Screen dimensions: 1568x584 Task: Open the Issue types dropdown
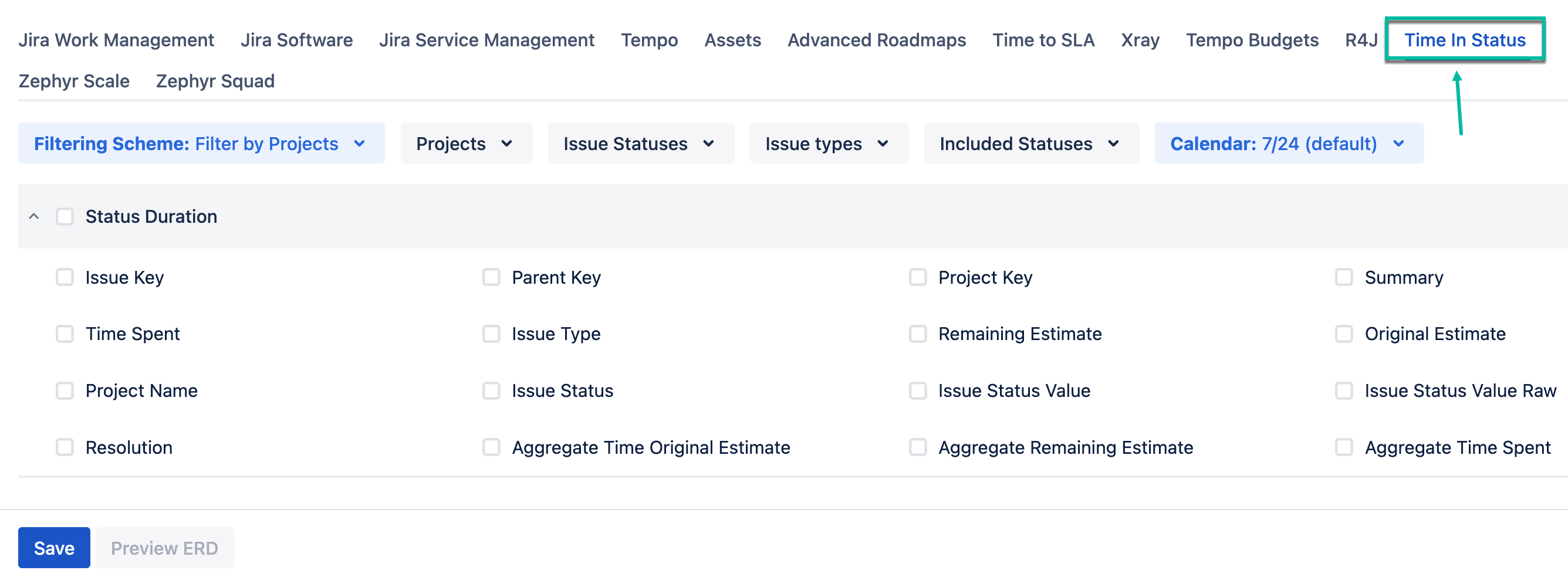click(x=828, y=143)
